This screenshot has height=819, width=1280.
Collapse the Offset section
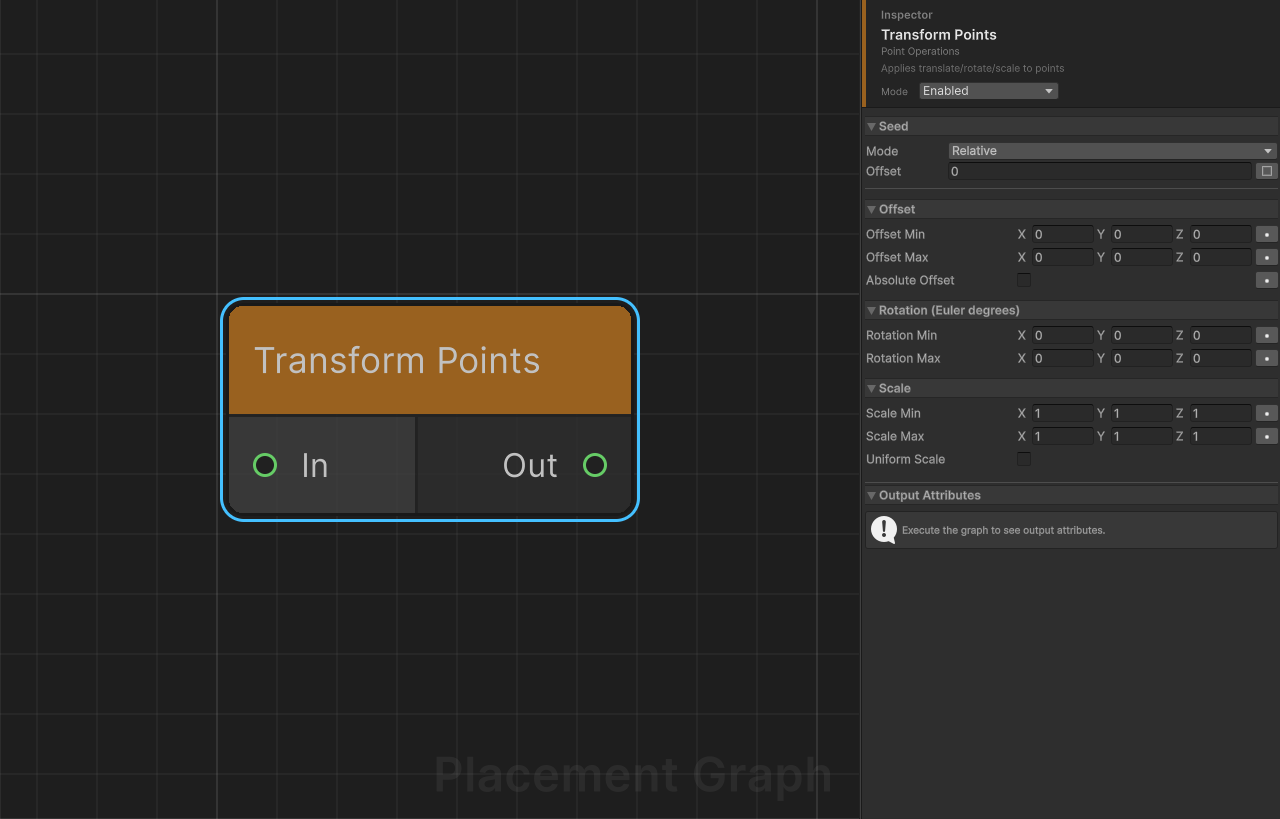point(871,210)
